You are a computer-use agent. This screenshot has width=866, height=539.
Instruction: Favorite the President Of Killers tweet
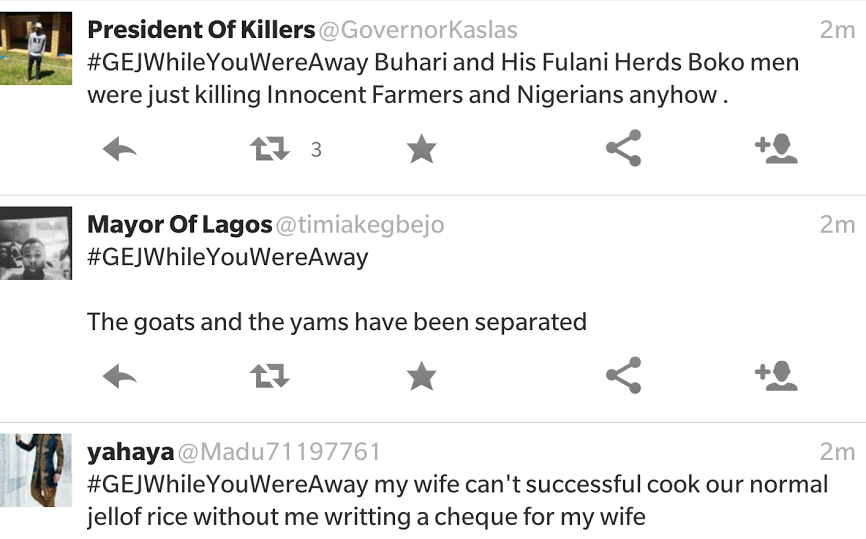[x=422, y=150]
